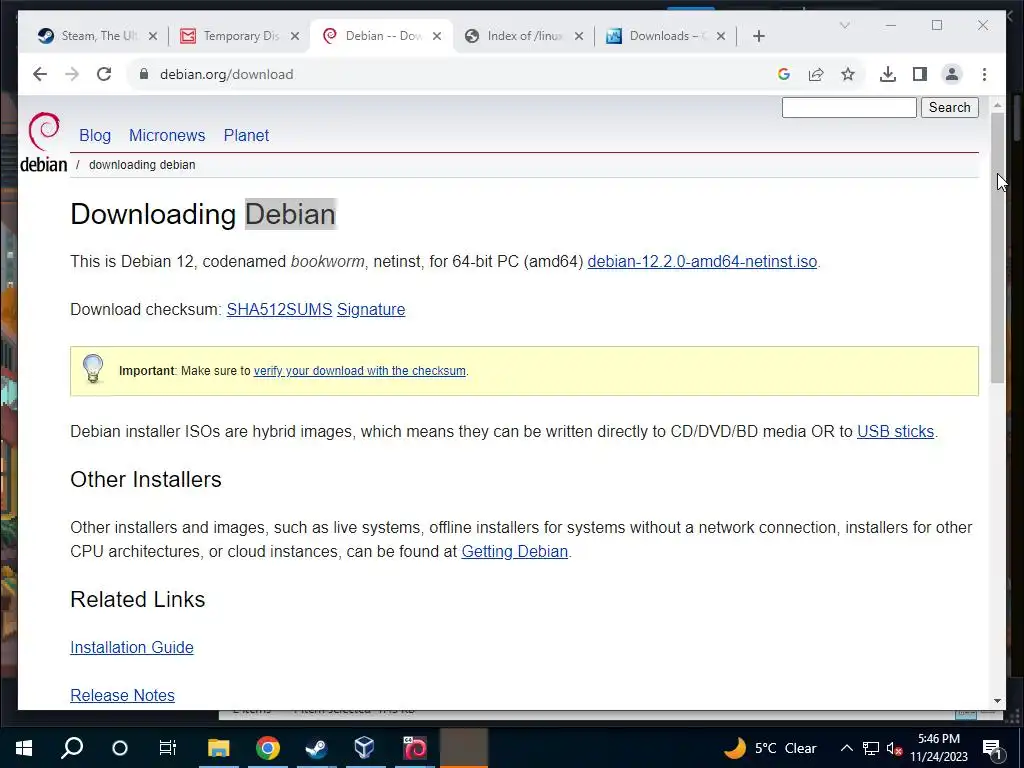The image size is (1024, 768).
Task: Open the Installation Guide link
Action: 132,647
